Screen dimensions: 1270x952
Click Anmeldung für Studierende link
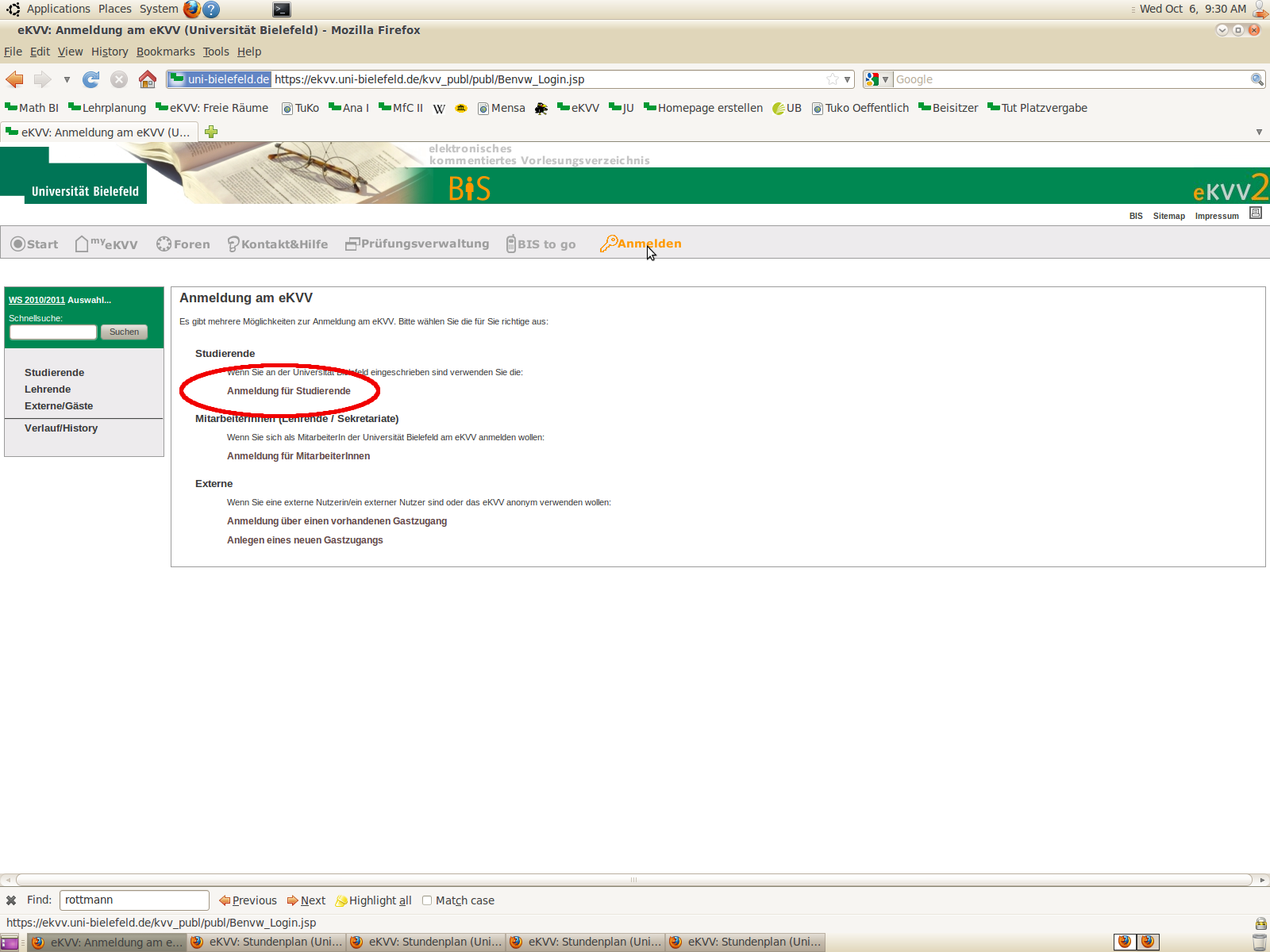[289, 391]
